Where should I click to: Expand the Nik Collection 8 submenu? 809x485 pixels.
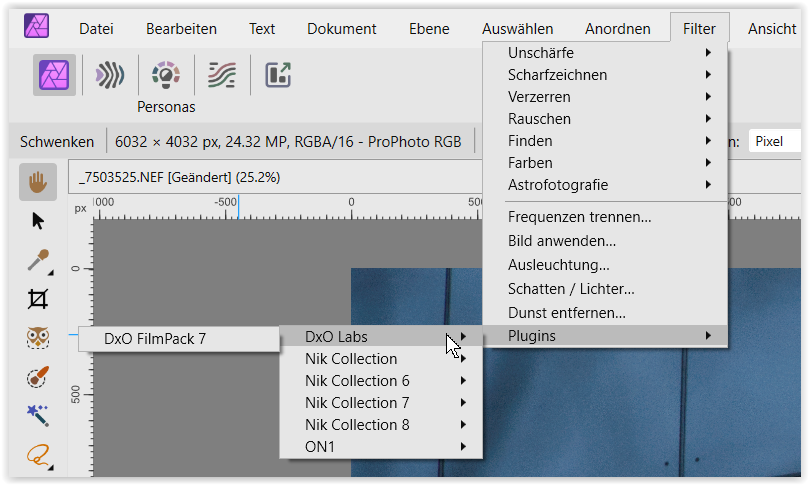coord(381,425)
